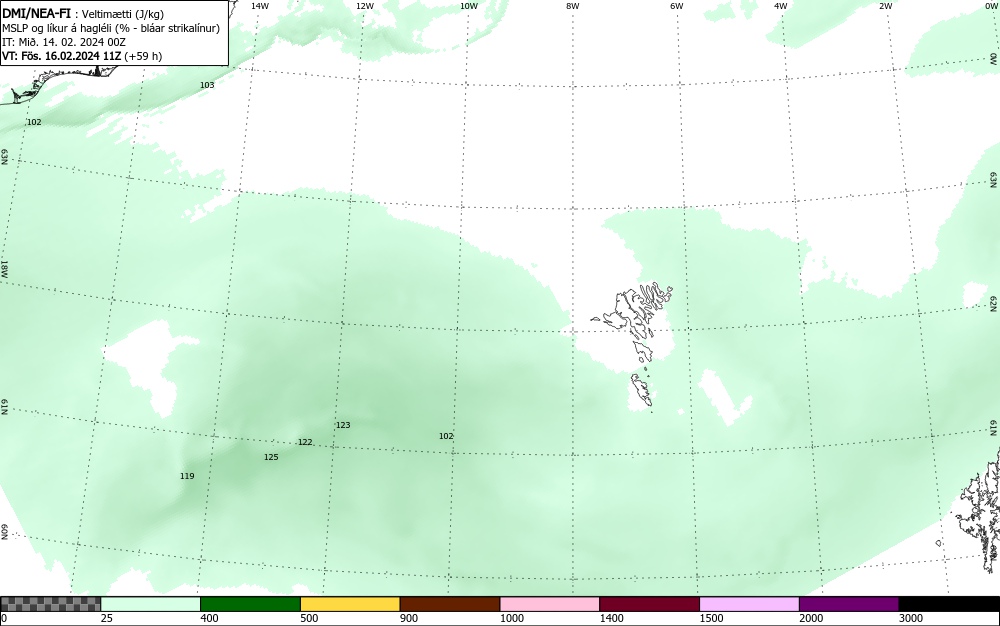
Task: Select the legend value "1400"
Action: pos(612,618)
